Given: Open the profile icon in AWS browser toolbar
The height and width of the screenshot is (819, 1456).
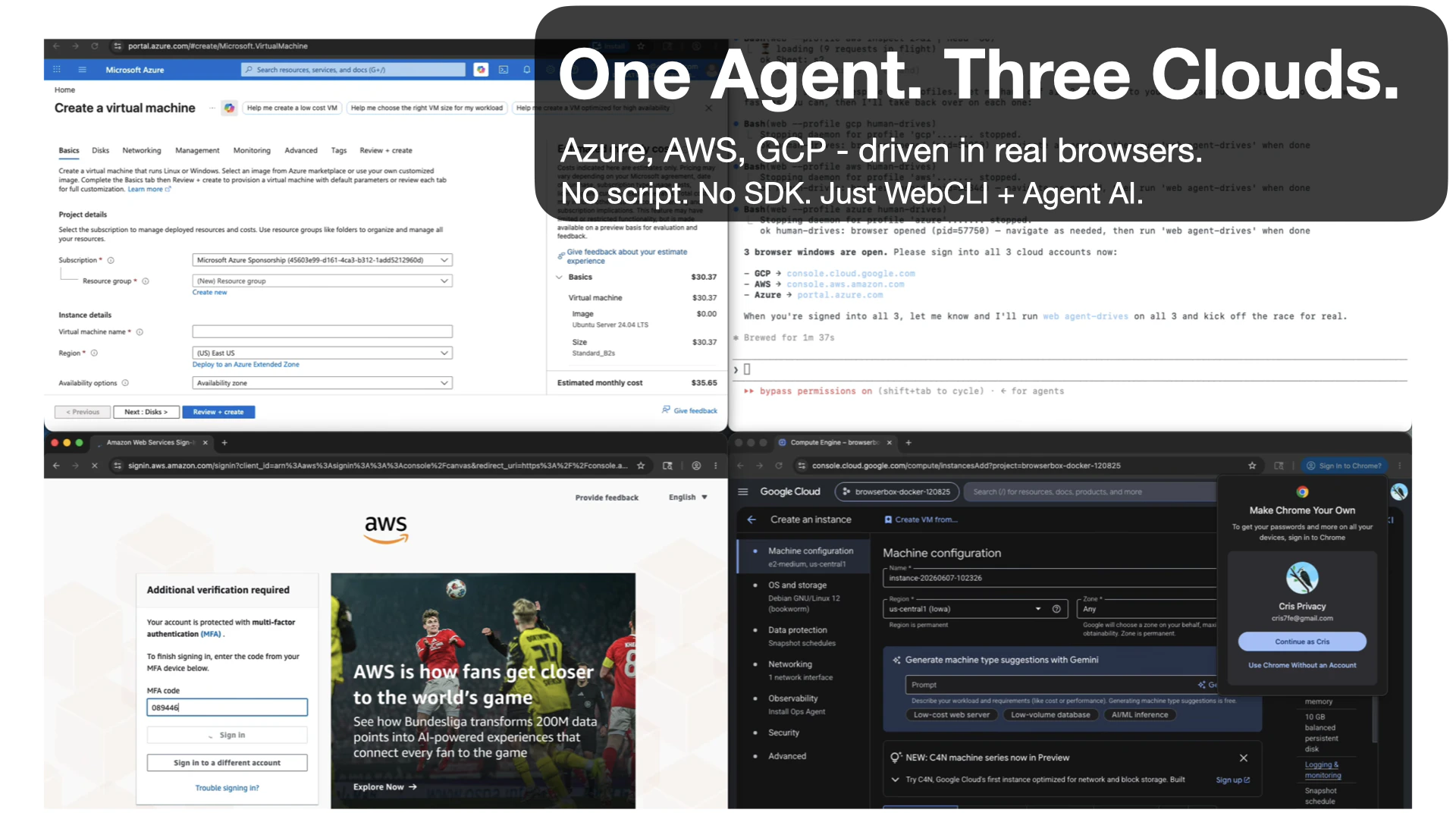Looking at the screenshot, I should click(x=696, y=466).
